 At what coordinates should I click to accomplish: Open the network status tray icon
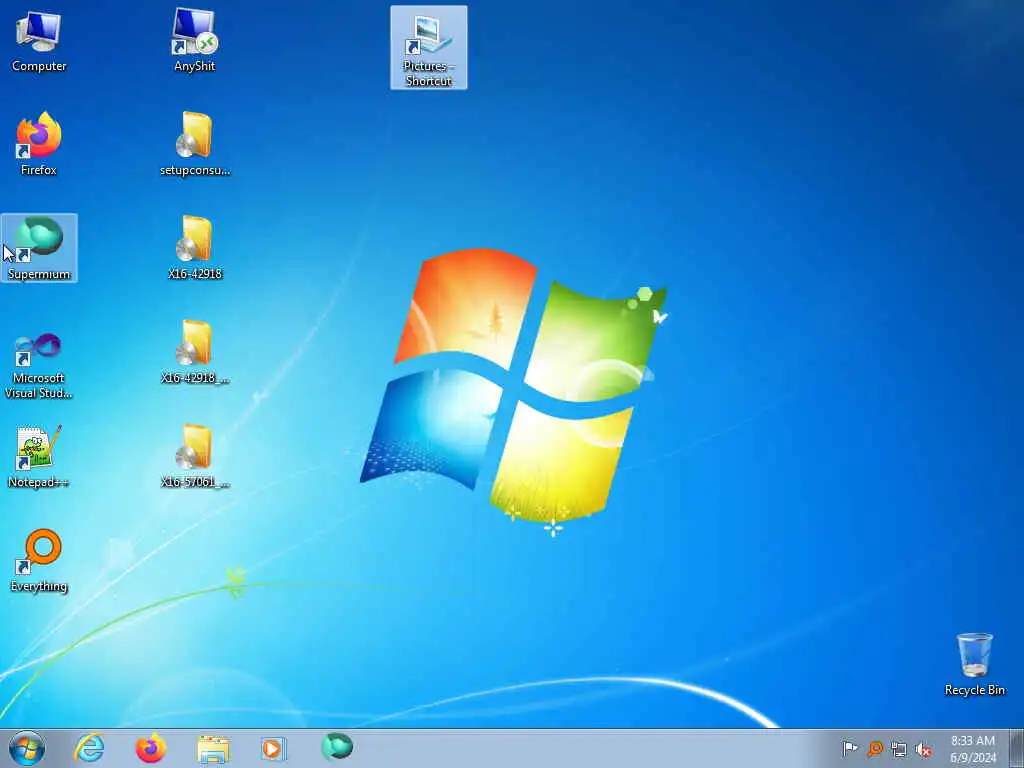[x=899, y=750]
